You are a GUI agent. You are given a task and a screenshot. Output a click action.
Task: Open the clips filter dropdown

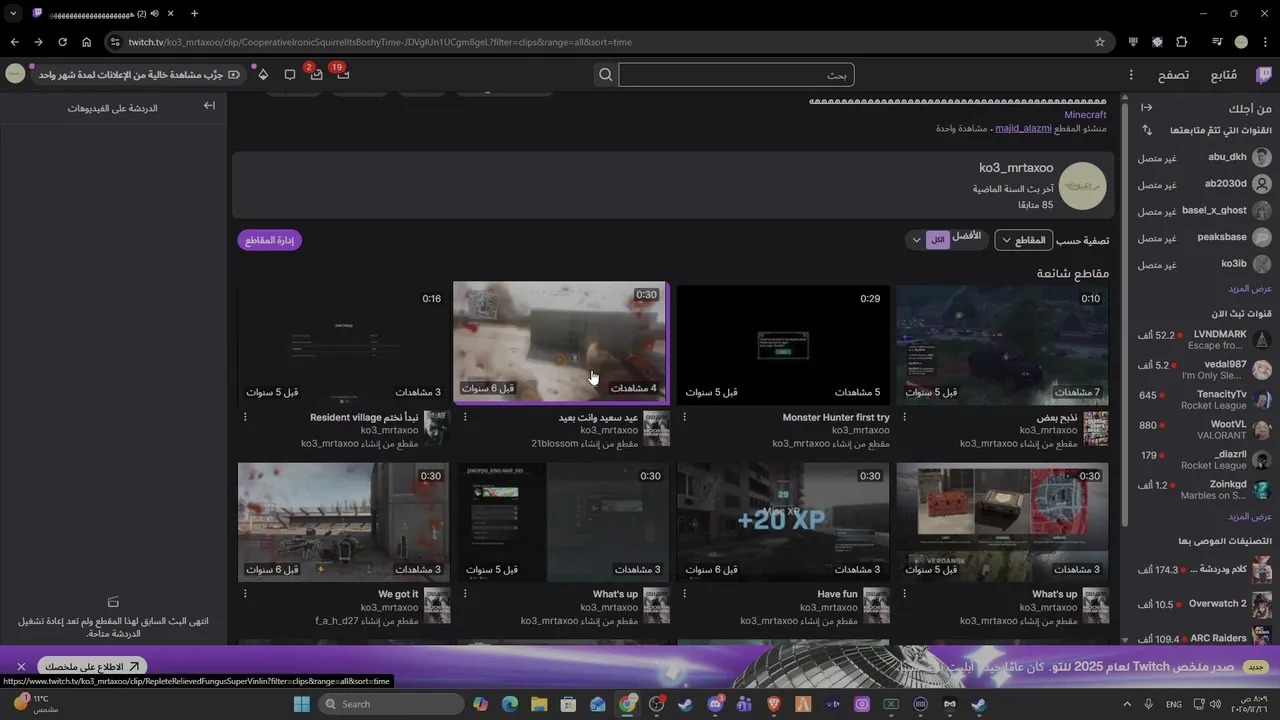[1024, 240]
